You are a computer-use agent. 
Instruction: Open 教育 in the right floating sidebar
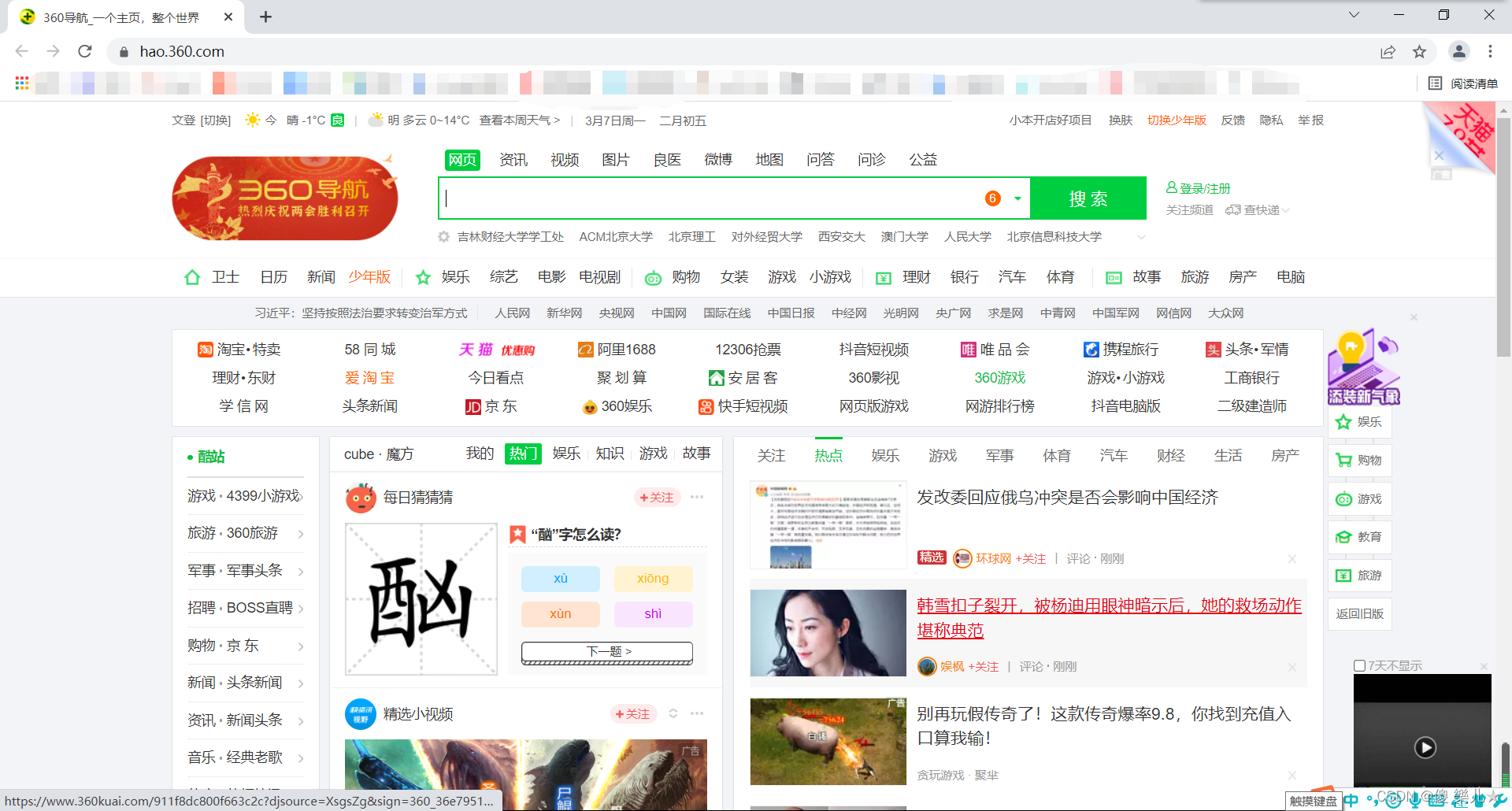click(1360, 537)
